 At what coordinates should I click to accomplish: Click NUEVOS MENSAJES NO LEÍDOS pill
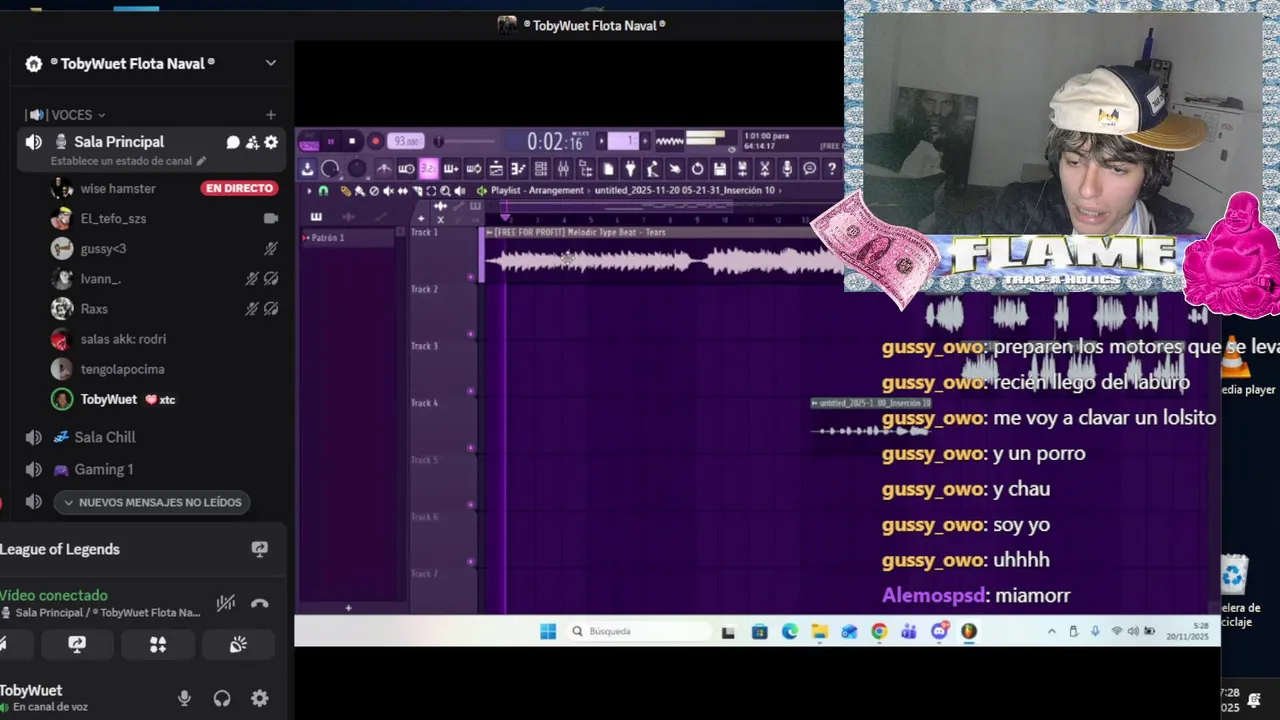tap(152, 502)
